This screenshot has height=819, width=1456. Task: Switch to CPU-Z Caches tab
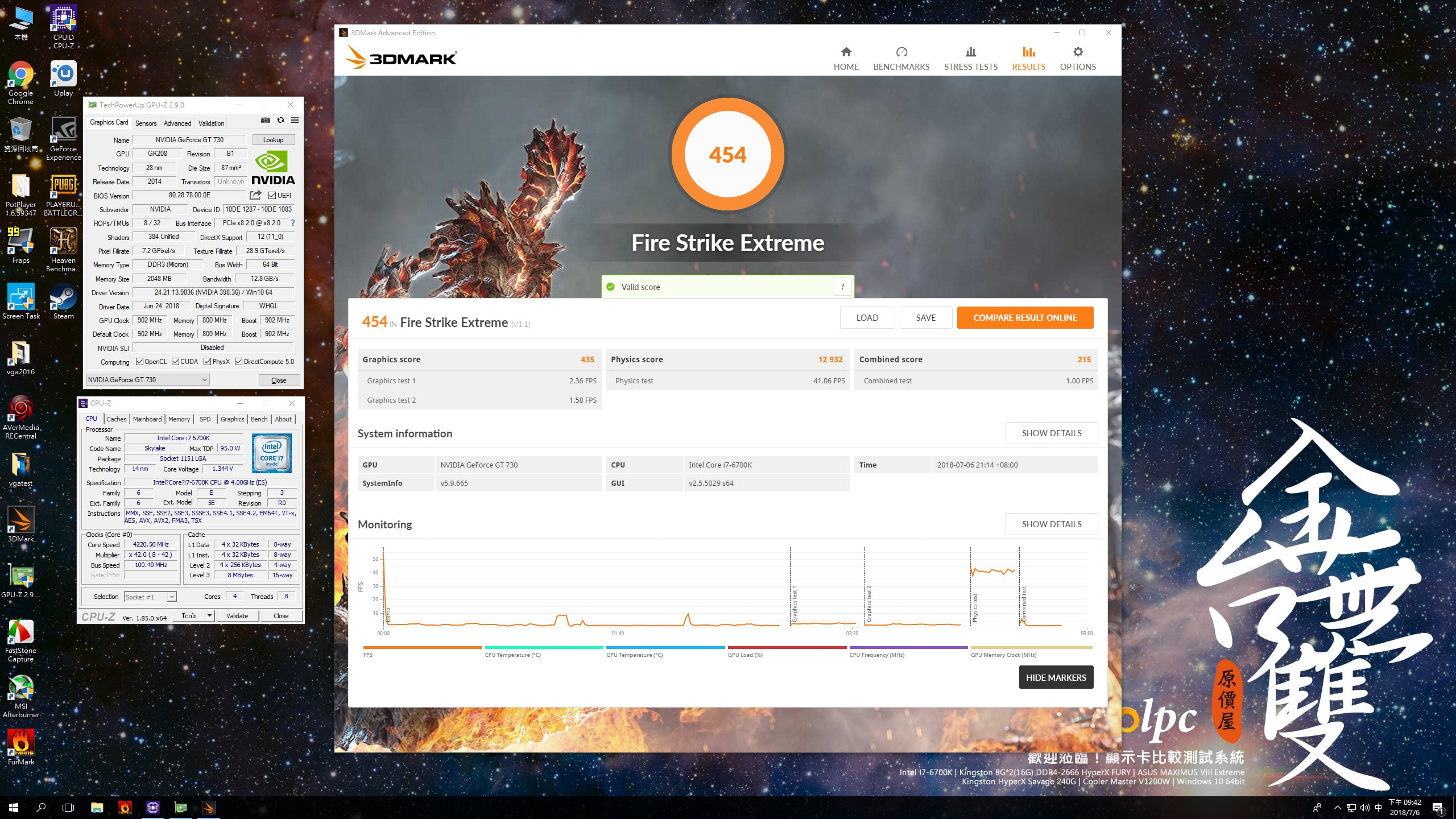click(x=117, y=419)
